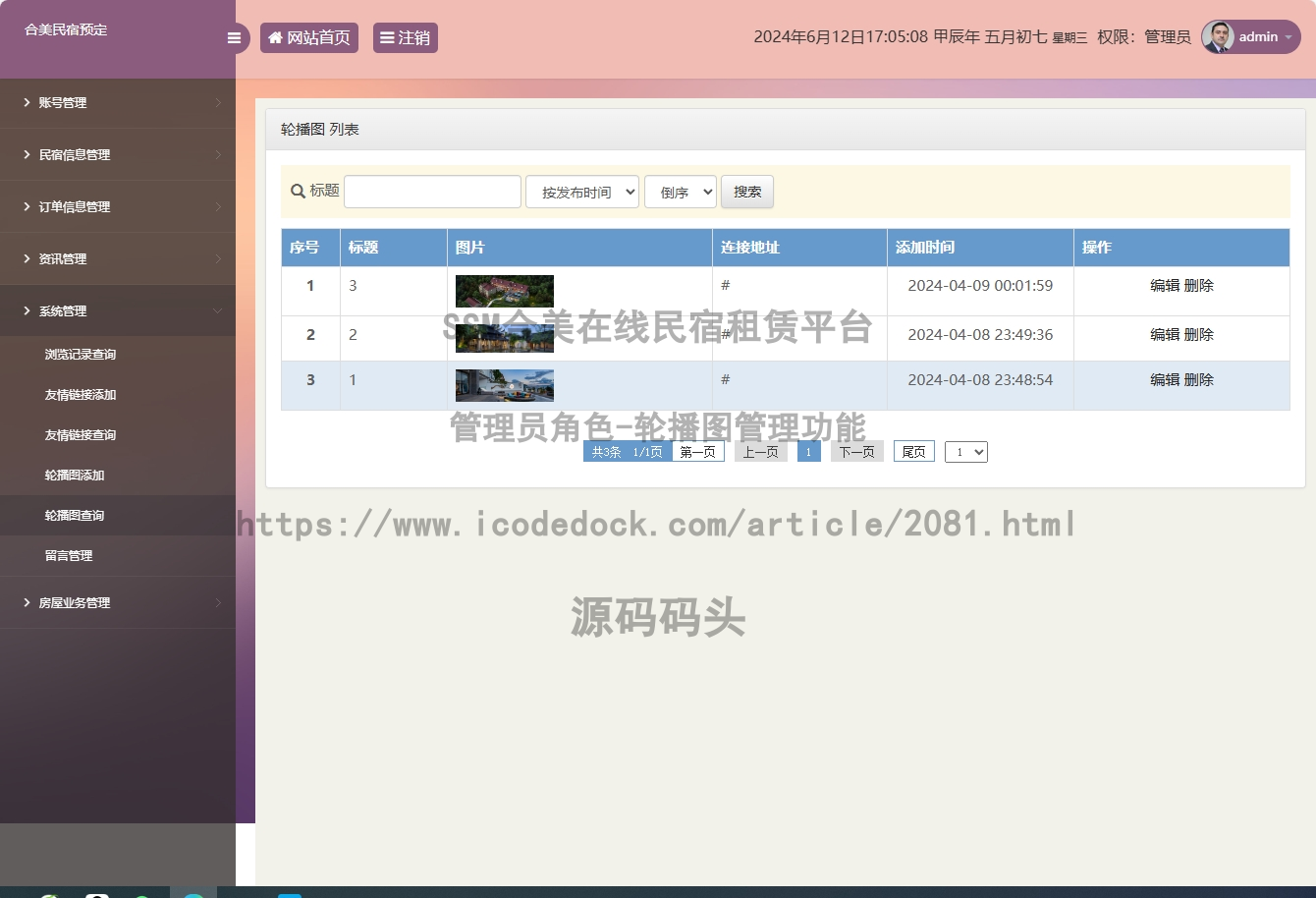This screenshot has height=898, width=1316.
Task: Click 删除 for the row dated 2024-04-08 23:48:54
Action: (1199, 380)
